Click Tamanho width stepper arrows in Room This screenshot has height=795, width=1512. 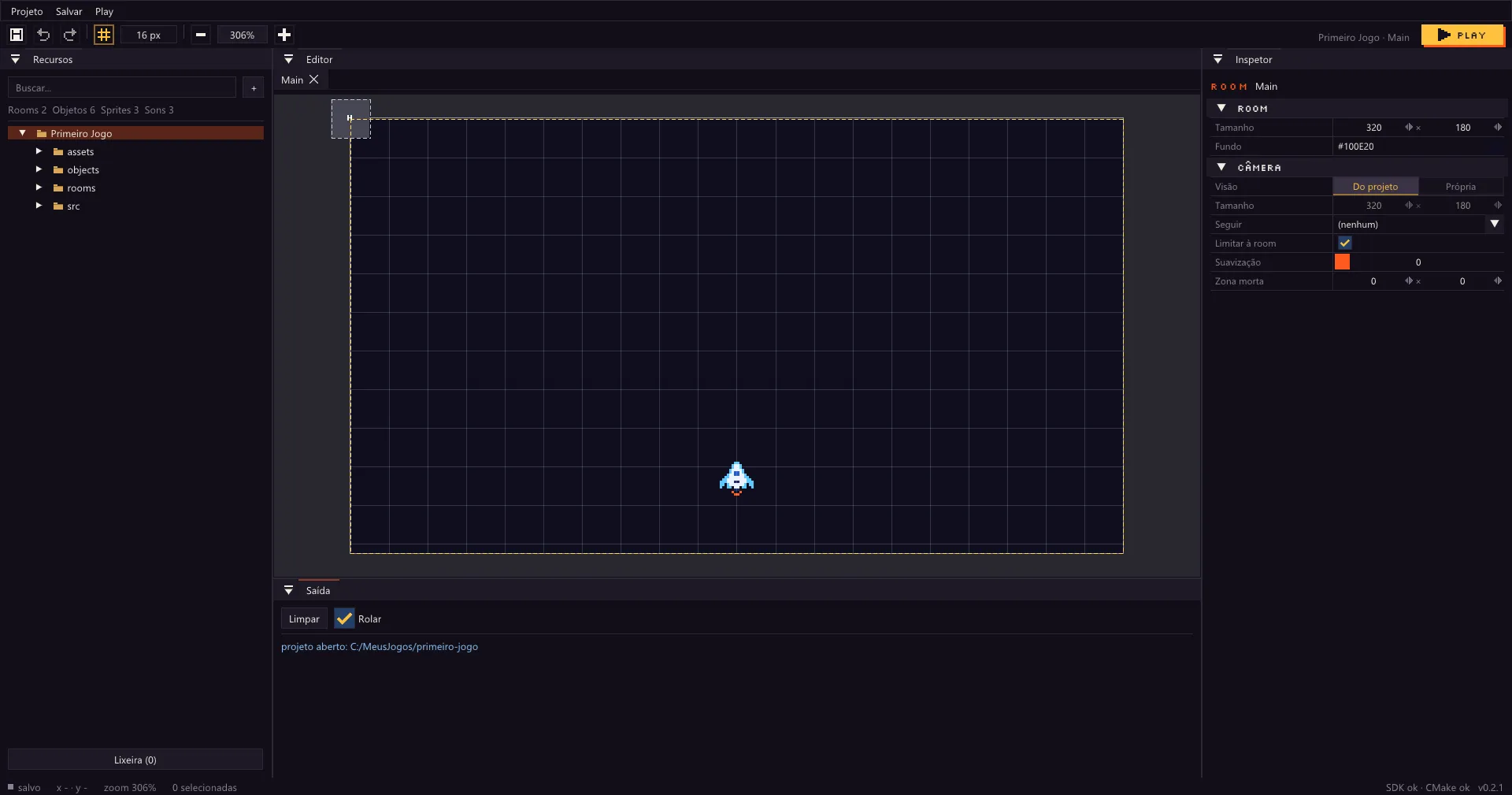(1409, 127)
